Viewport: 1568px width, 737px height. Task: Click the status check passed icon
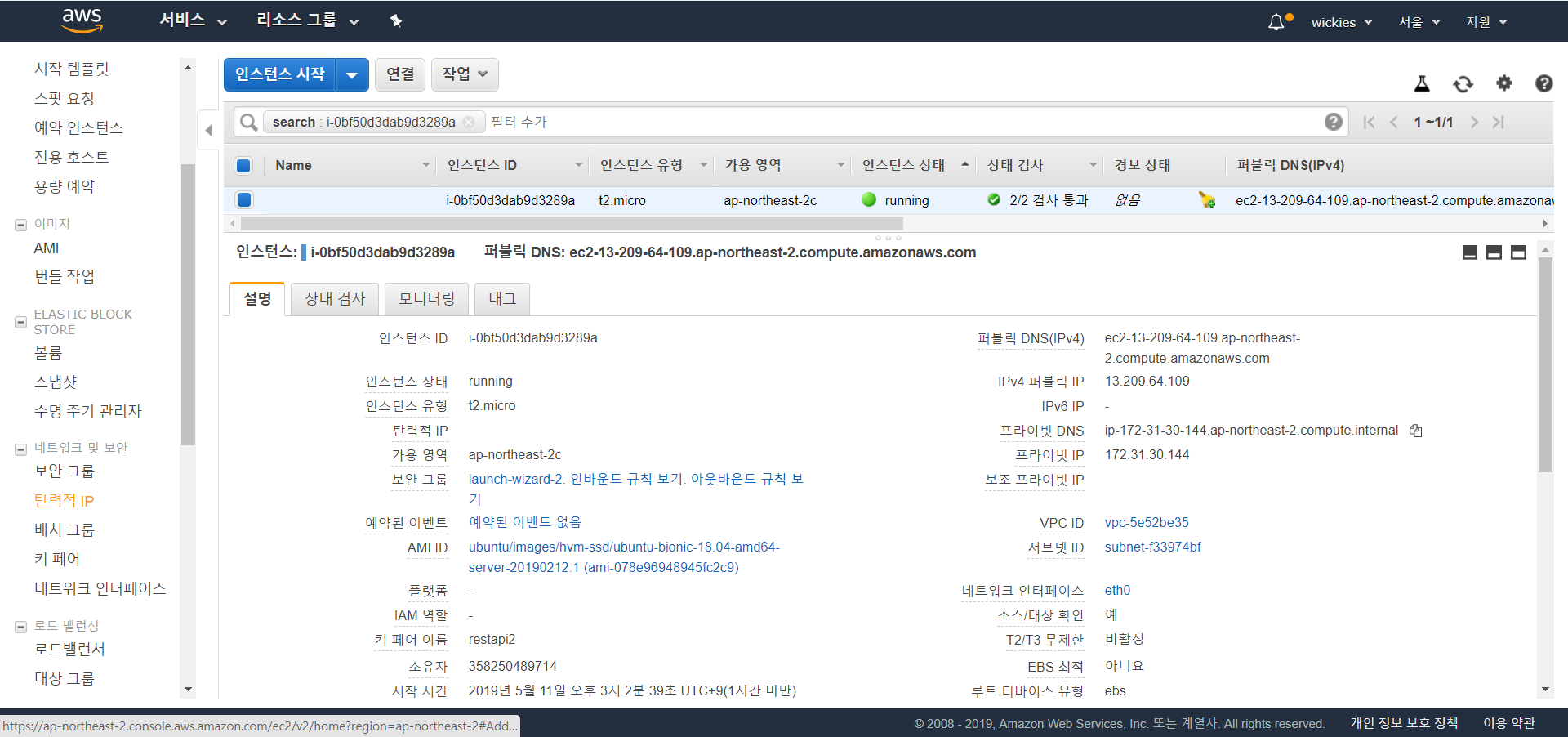994,199
